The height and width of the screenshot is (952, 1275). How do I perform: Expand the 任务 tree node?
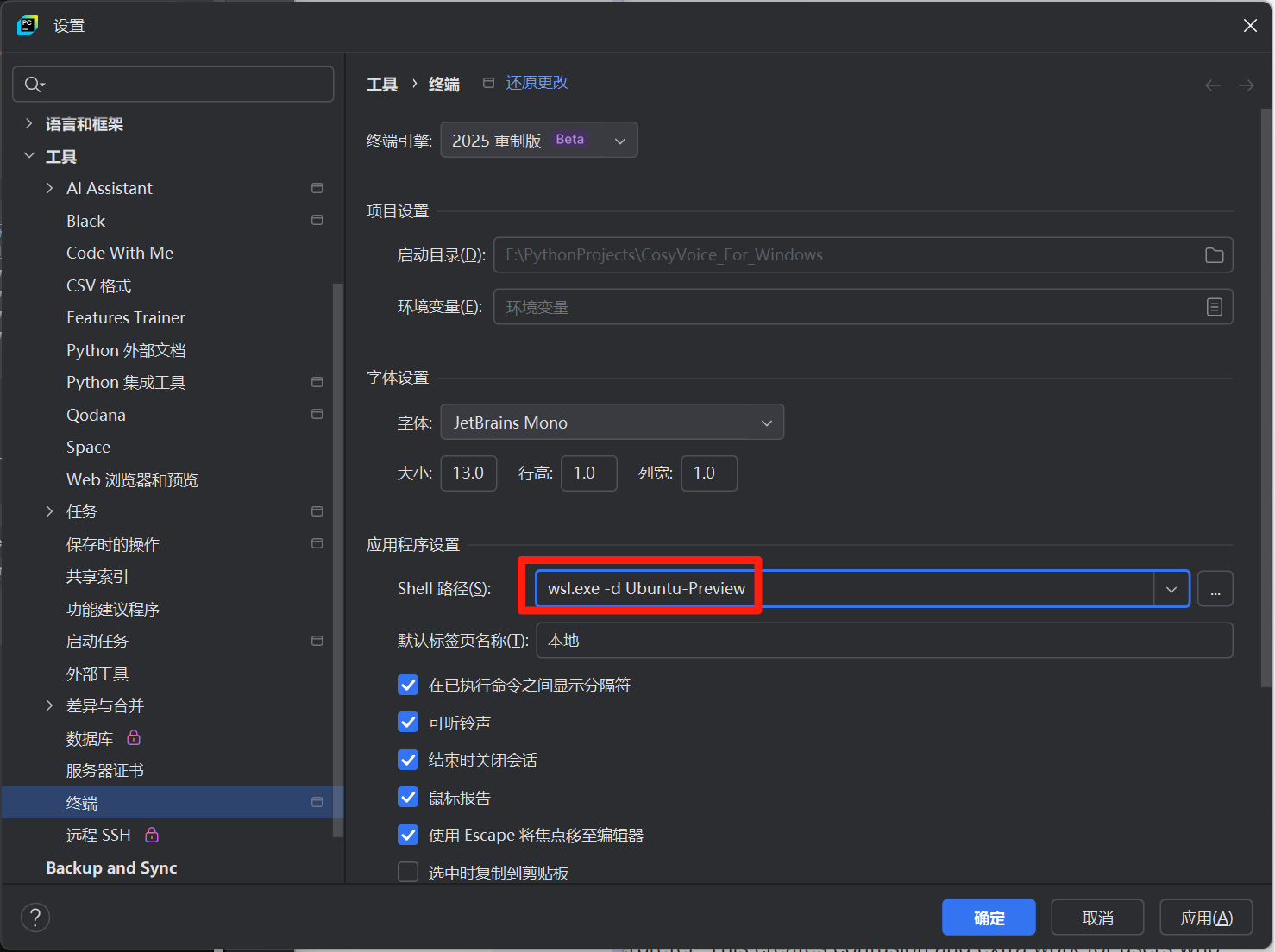pyautogui.click(x=49, y=511)
